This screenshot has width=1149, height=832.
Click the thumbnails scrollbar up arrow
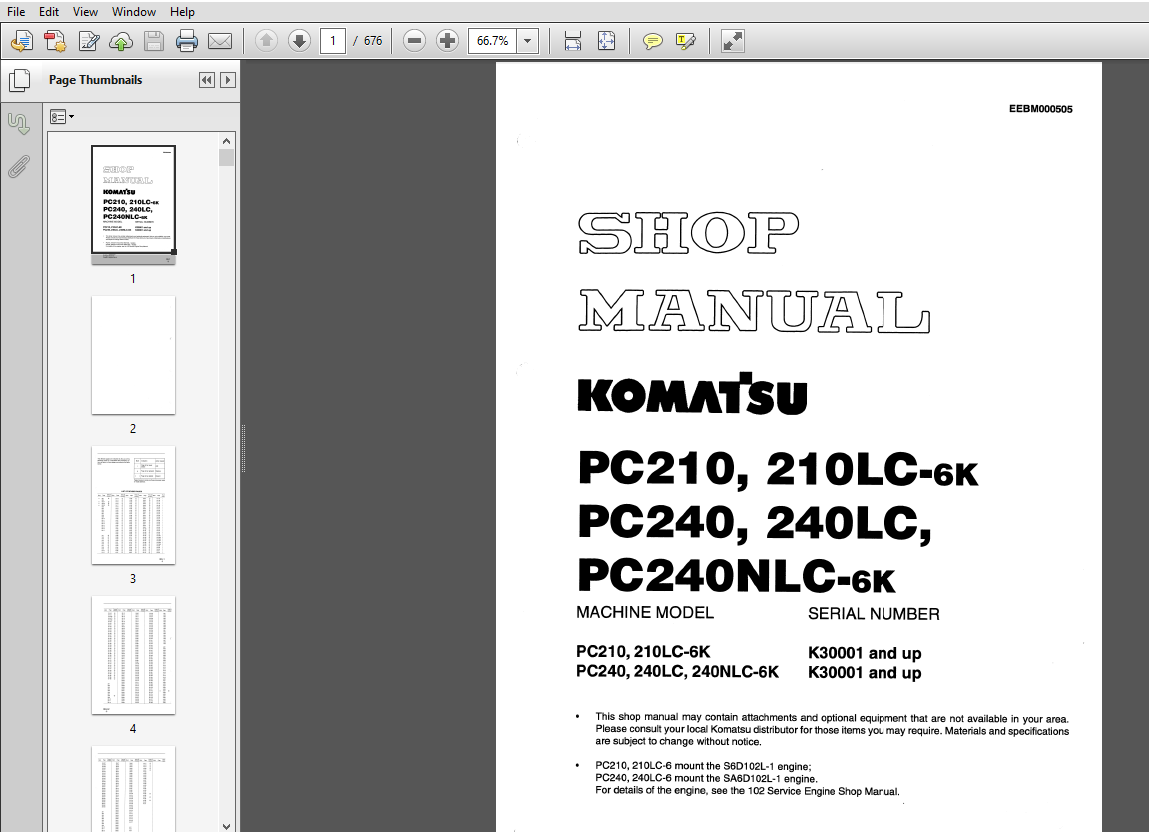coord(226,141)
